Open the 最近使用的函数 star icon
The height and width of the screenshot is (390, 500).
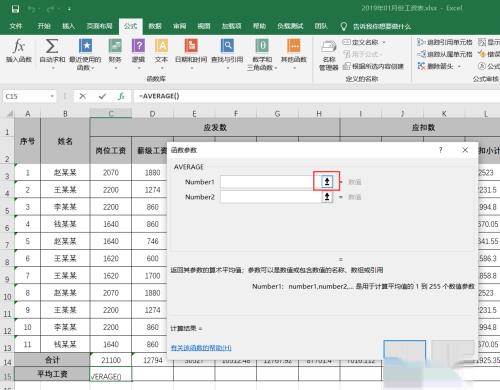click(x=85, y=46)
